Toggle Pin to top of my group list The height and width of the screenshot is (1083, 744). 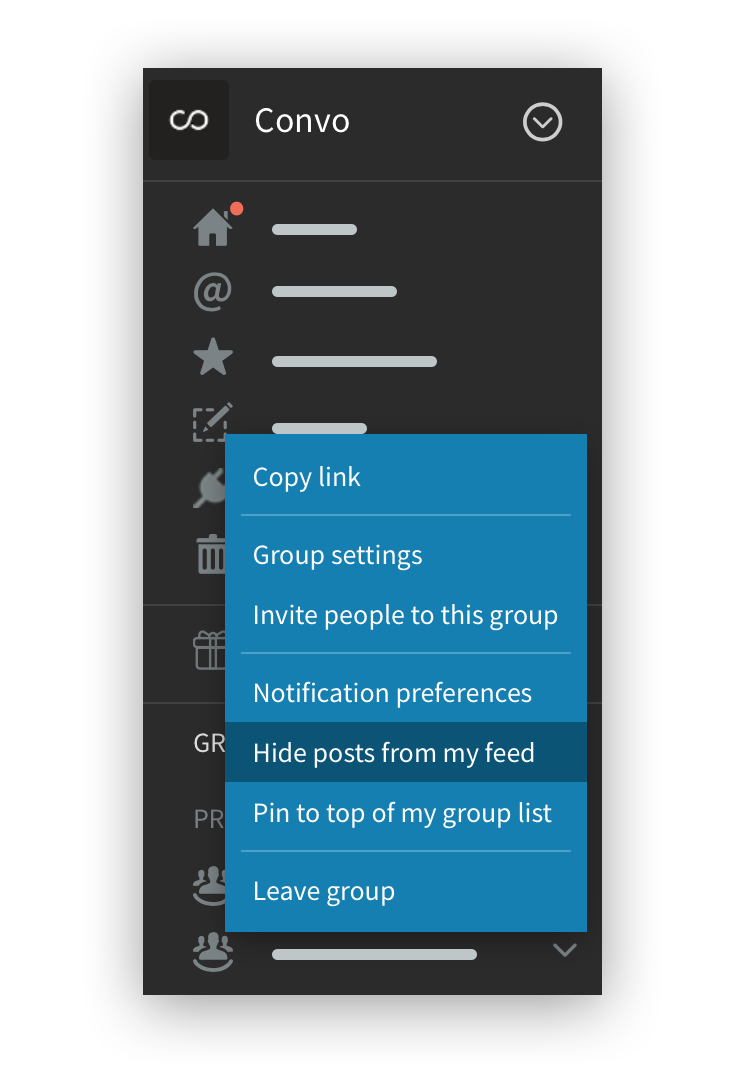click(402, 813)
